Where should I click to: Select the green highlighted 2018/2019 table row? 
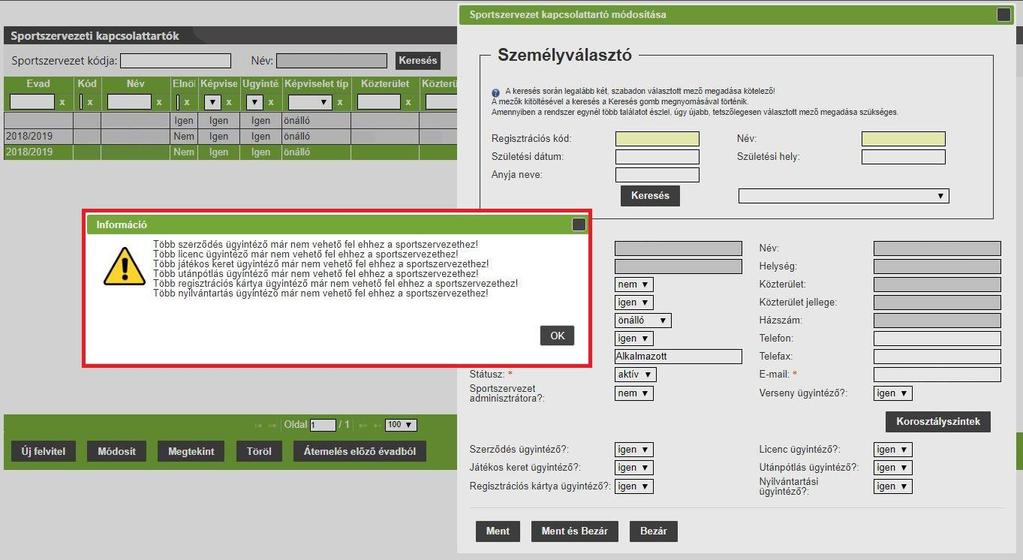[x=230, y=152]
